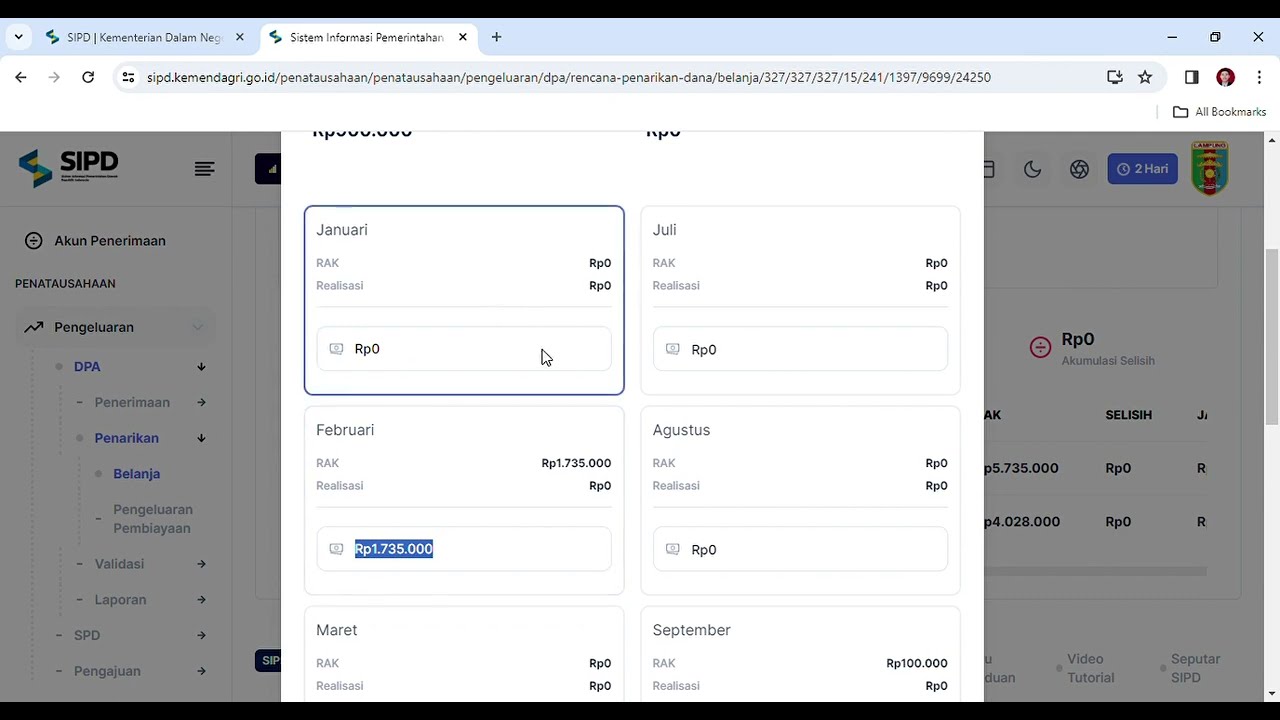Reload the page with the refresh icon

(x=88, y=77)
